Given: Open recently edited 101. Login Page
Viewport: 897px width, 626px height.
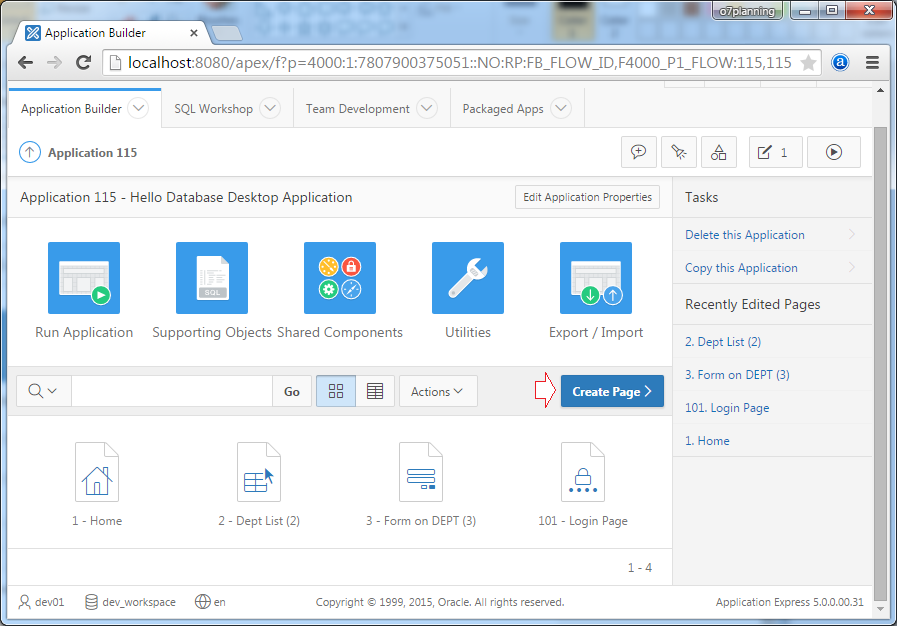Looking at the screenshot, I should 727,408.
